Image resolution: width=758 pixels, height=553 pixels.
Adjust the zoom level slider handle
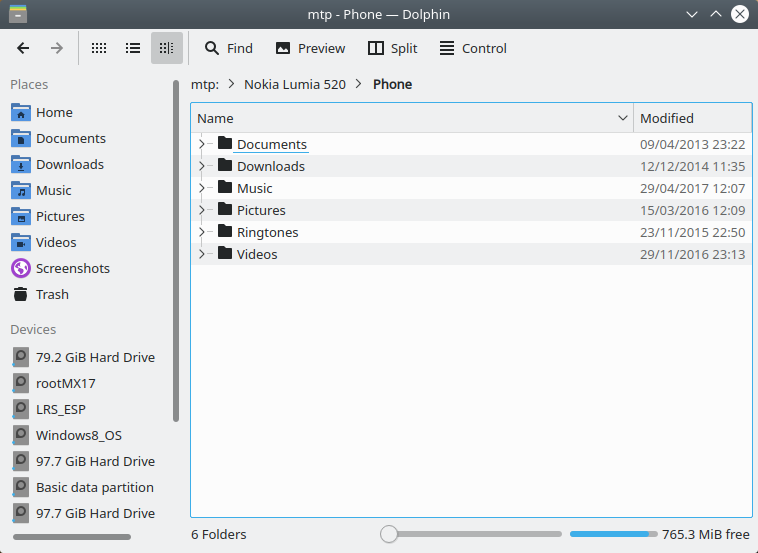[389, 535]
